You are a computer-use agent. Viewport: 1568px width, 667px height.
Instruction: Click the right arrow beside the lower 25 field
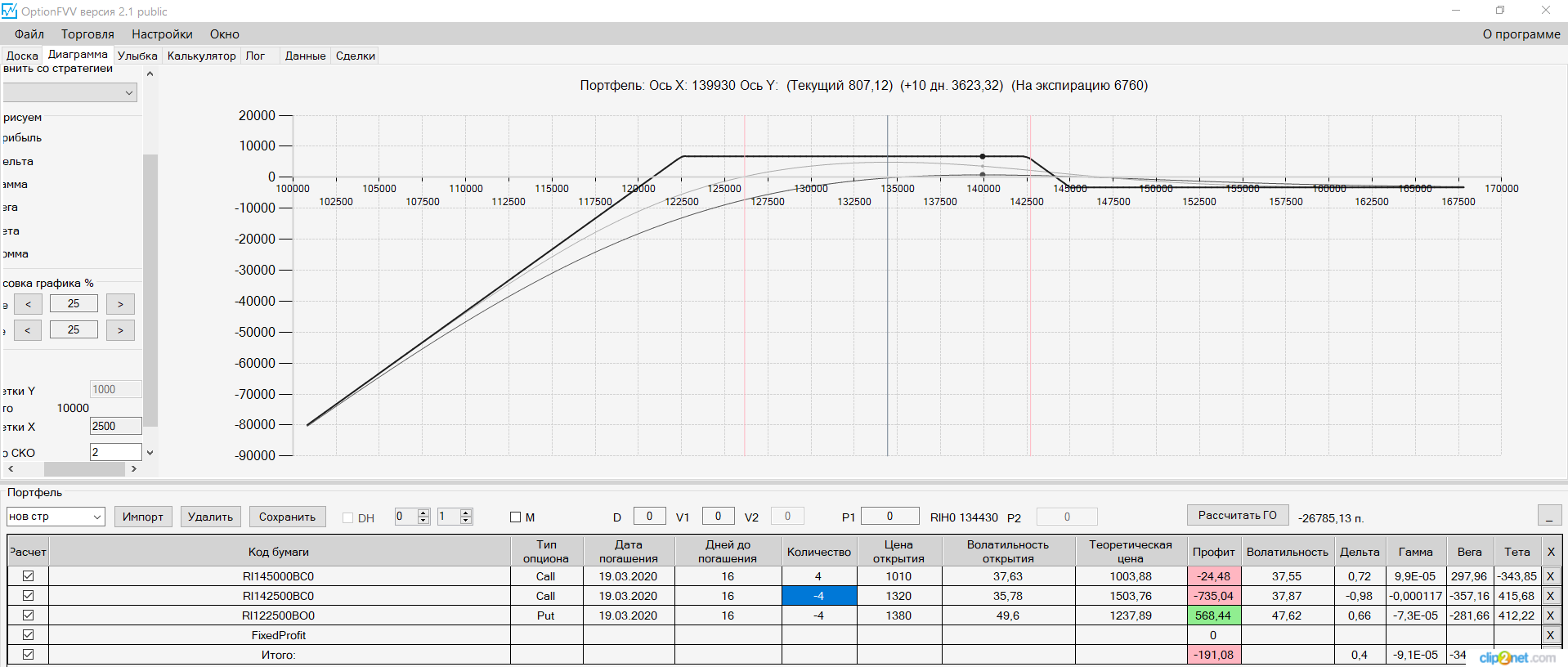pos(120,330)
